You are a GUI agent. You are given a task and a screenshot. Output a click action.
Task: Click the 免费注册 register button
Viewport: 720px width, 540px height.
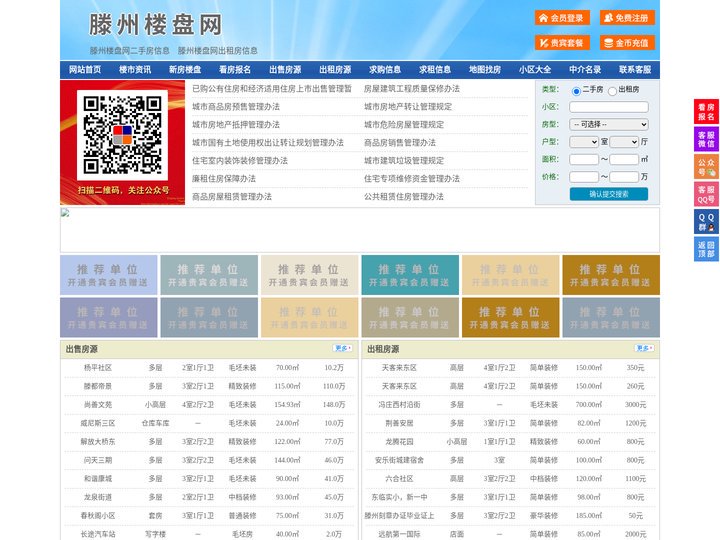[x=627, y=18]
